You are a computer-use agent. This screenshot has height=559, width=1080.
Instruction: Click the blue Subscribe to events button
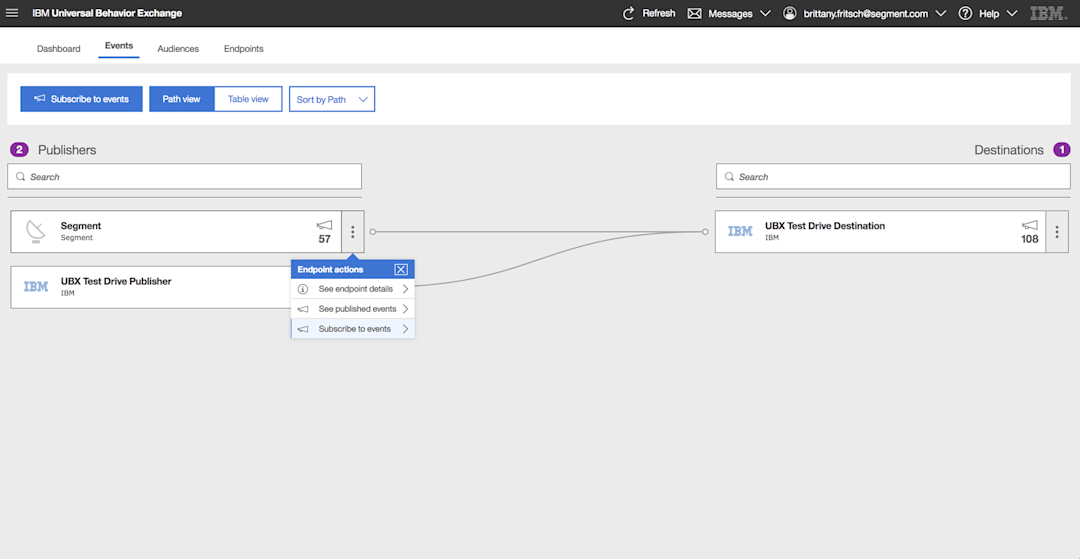pyautogui.click(x=81, y=99)
